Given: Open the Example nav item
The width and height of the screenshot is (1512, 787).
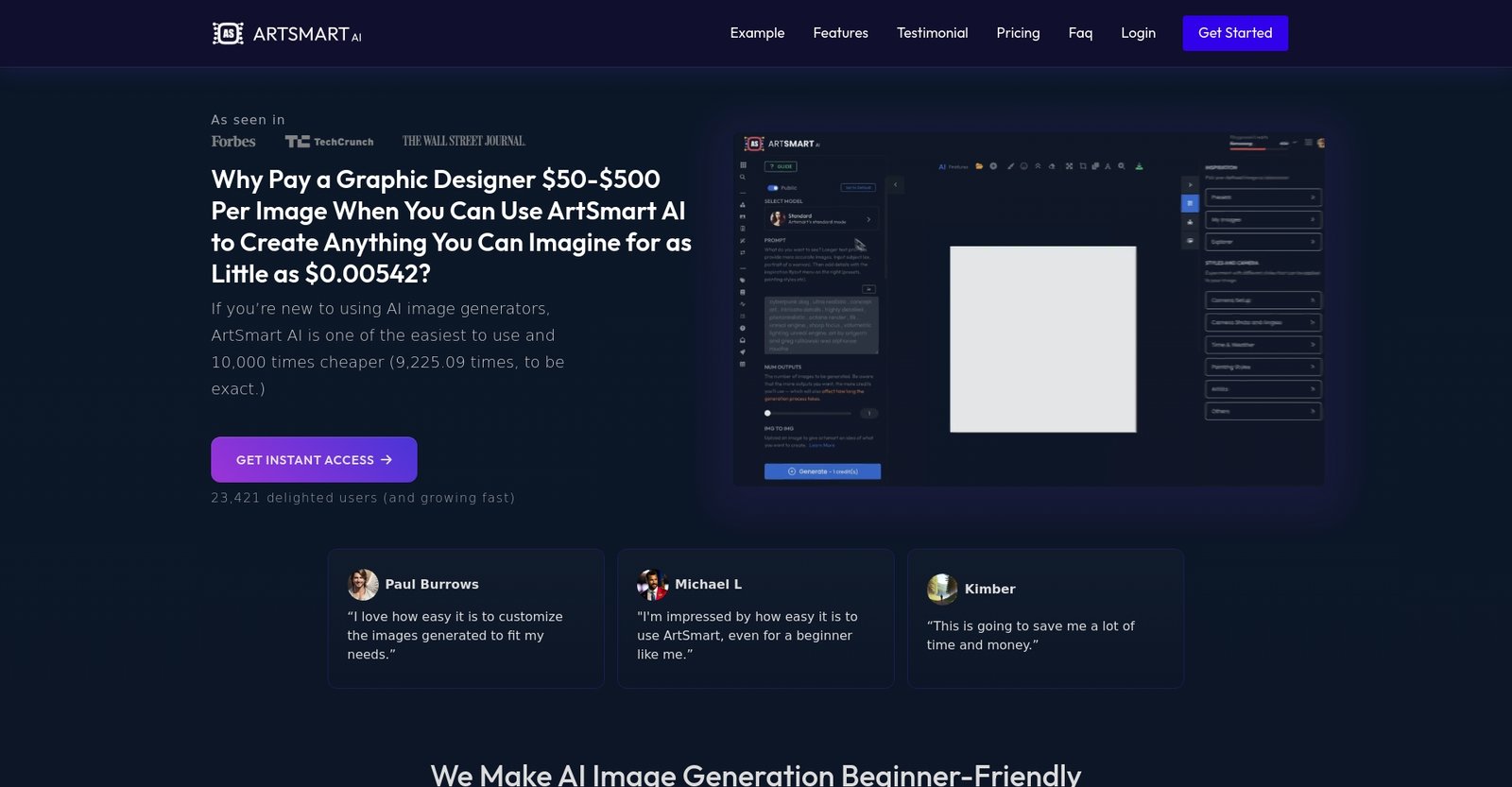Looking at the screenshot, I should tap(757, 33).
